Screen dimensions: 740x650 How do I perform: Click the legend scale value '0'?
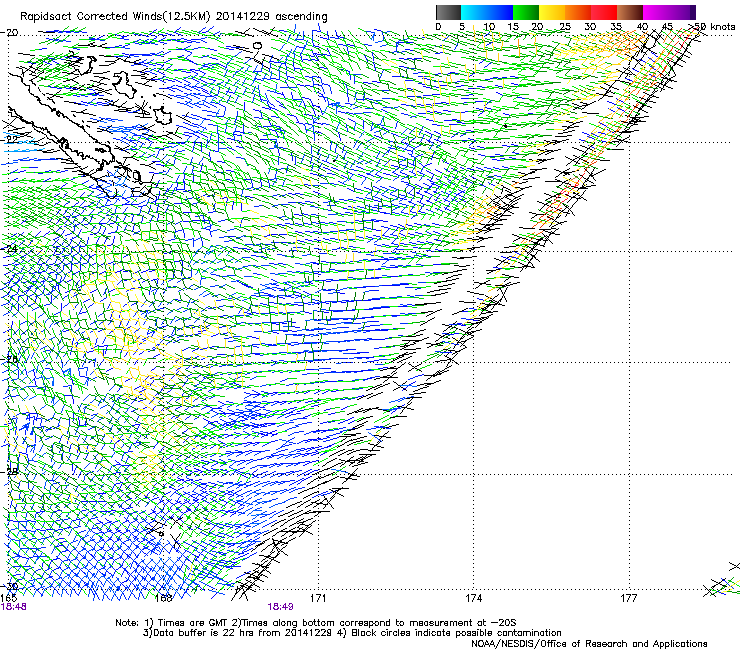(x=438, y=27)
